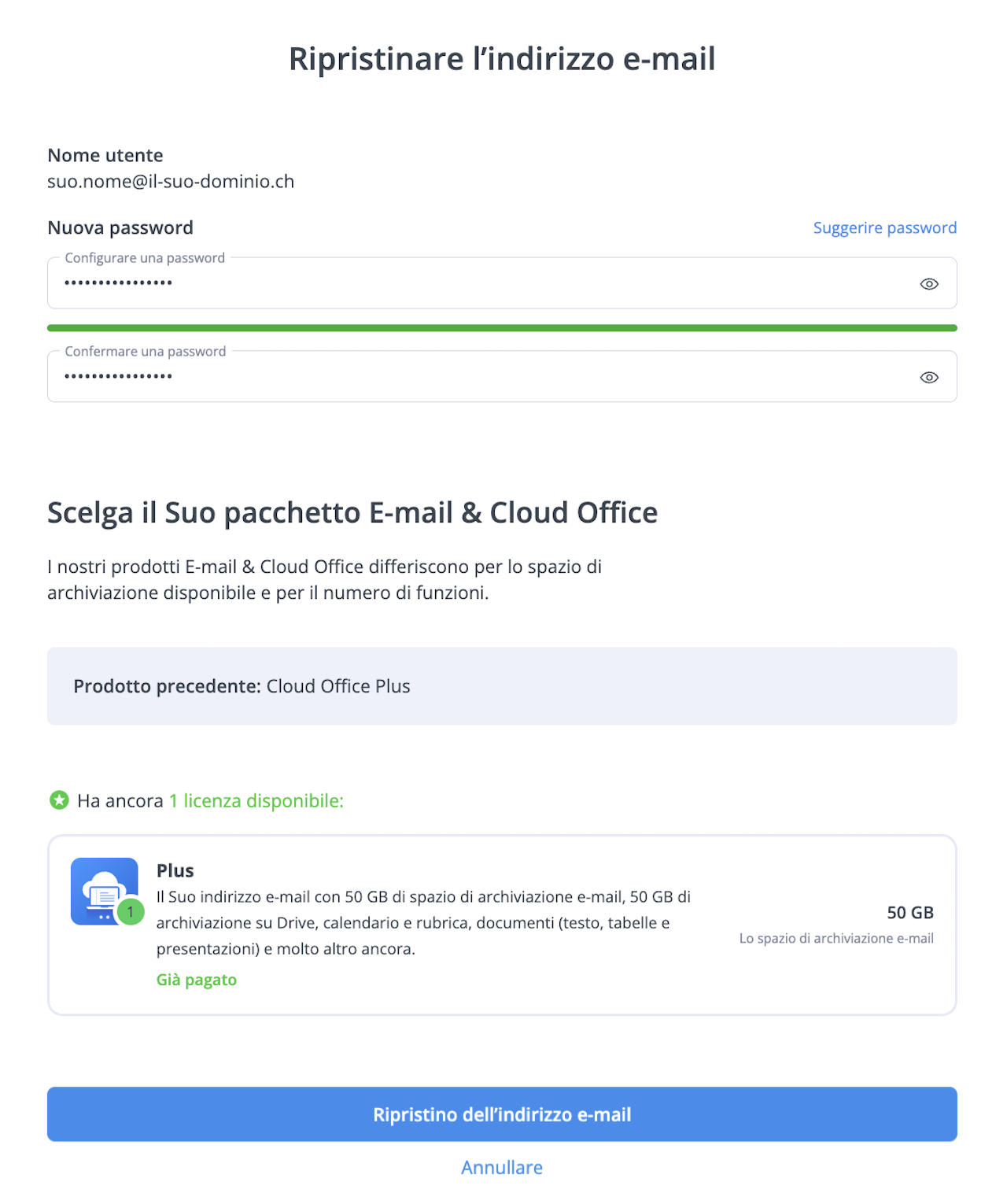Screen dimensions: 1007x1204
Task: Click the Già pagato label
Action: click(197, 980)
